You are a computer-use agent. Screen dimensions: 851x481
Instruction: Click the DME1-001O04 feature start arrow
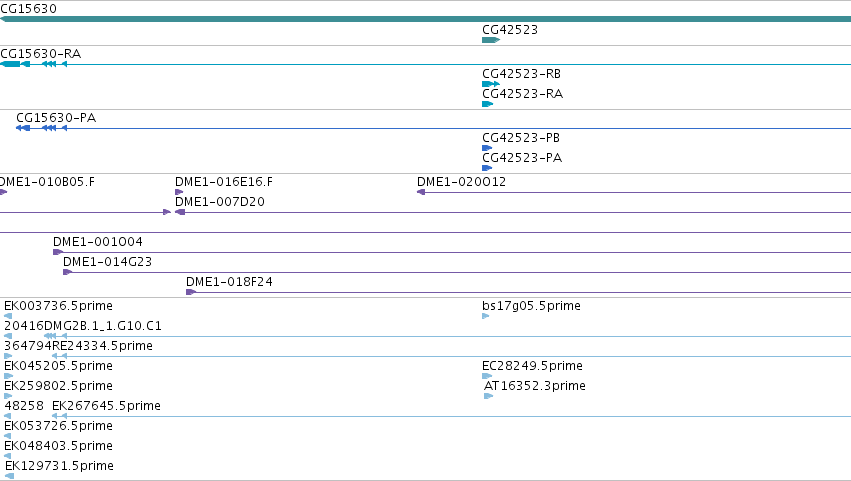[x=58, y=252]
